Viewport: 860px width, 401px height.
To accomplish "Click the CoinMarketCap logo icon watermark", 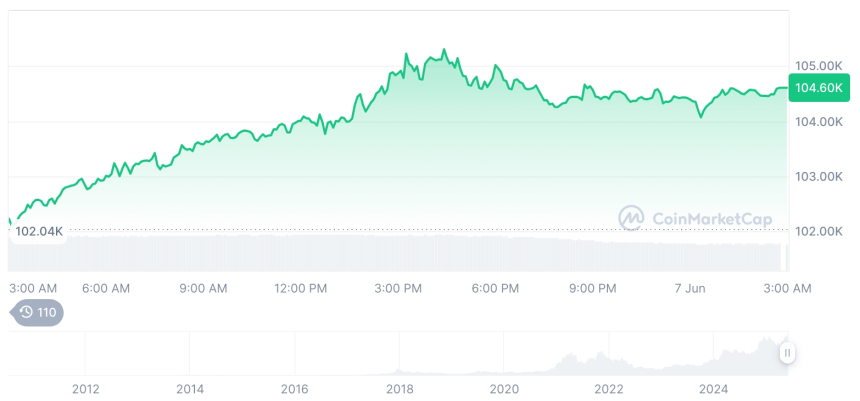I will (631, 218).
